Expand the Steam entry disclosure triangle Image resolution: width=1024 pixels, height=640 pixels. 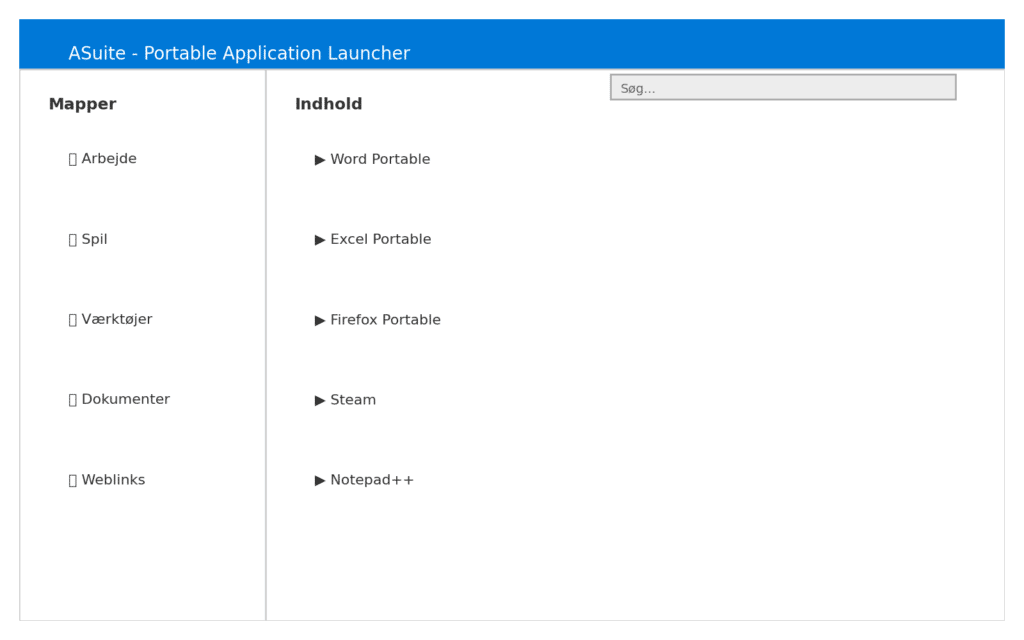click(x=320, y=400)
